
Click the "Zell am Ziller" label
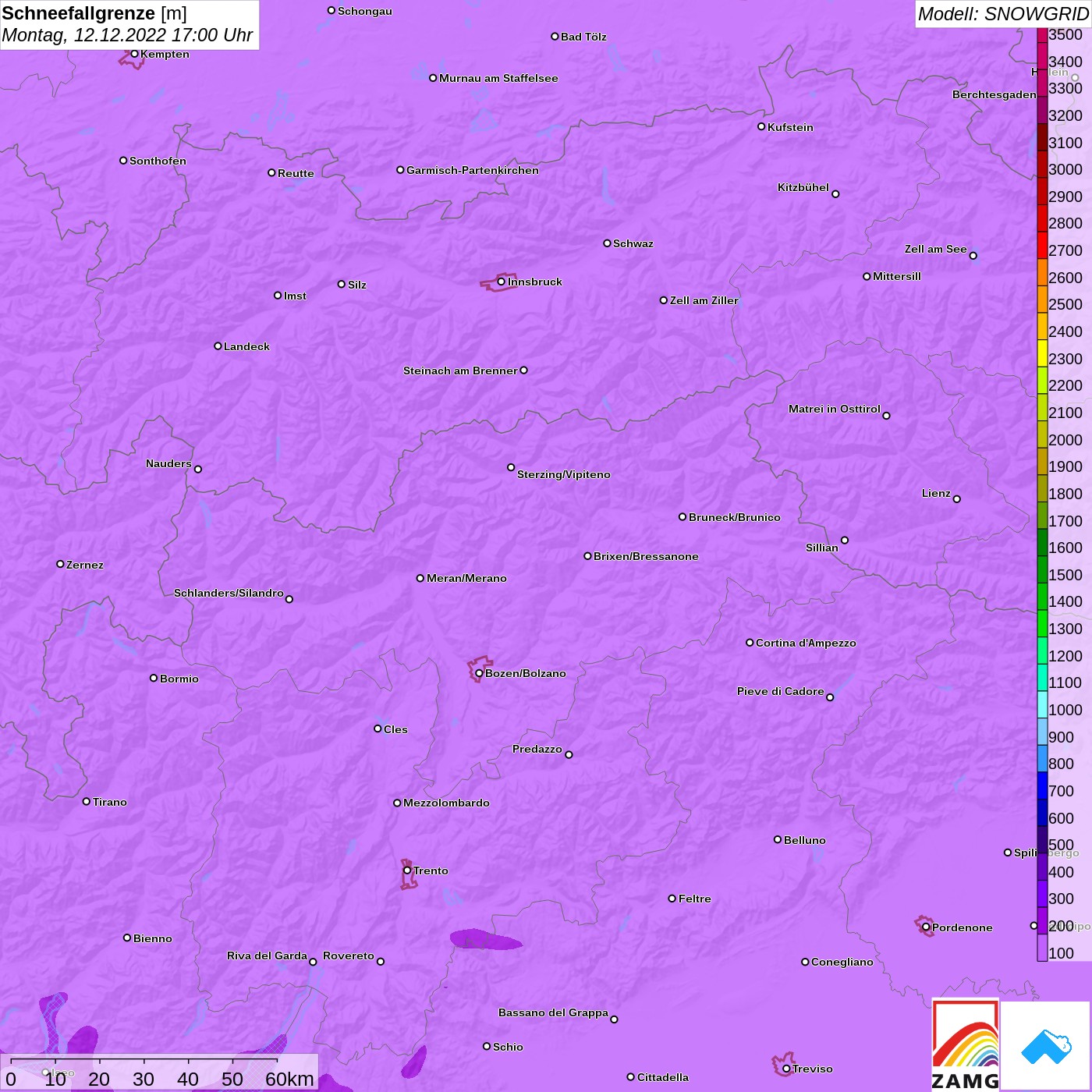[704, 300]
